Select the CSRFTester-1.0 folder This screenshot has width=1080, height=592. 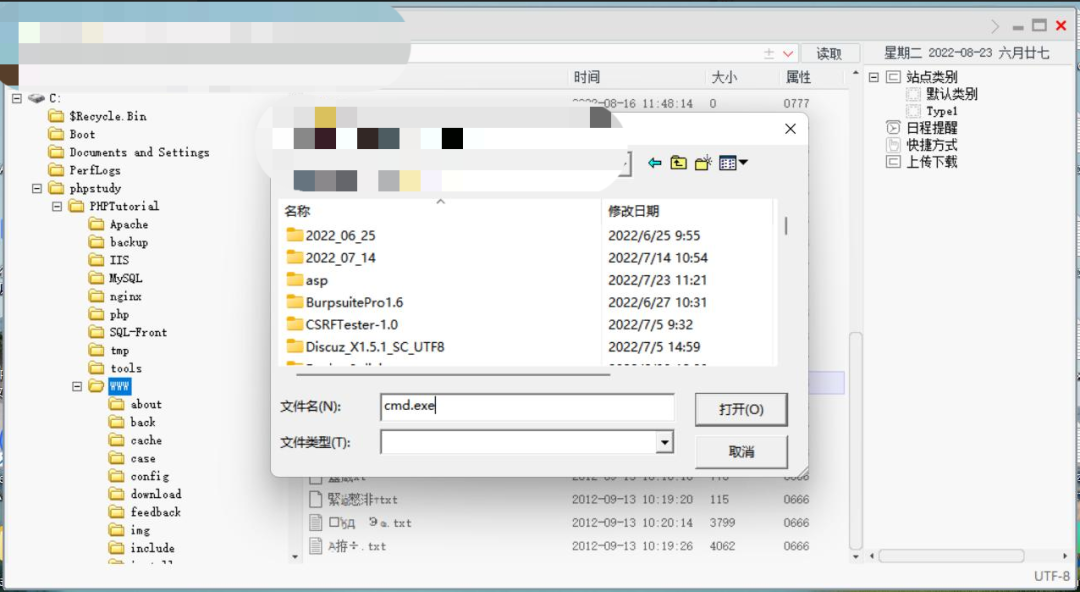[342, 324]
